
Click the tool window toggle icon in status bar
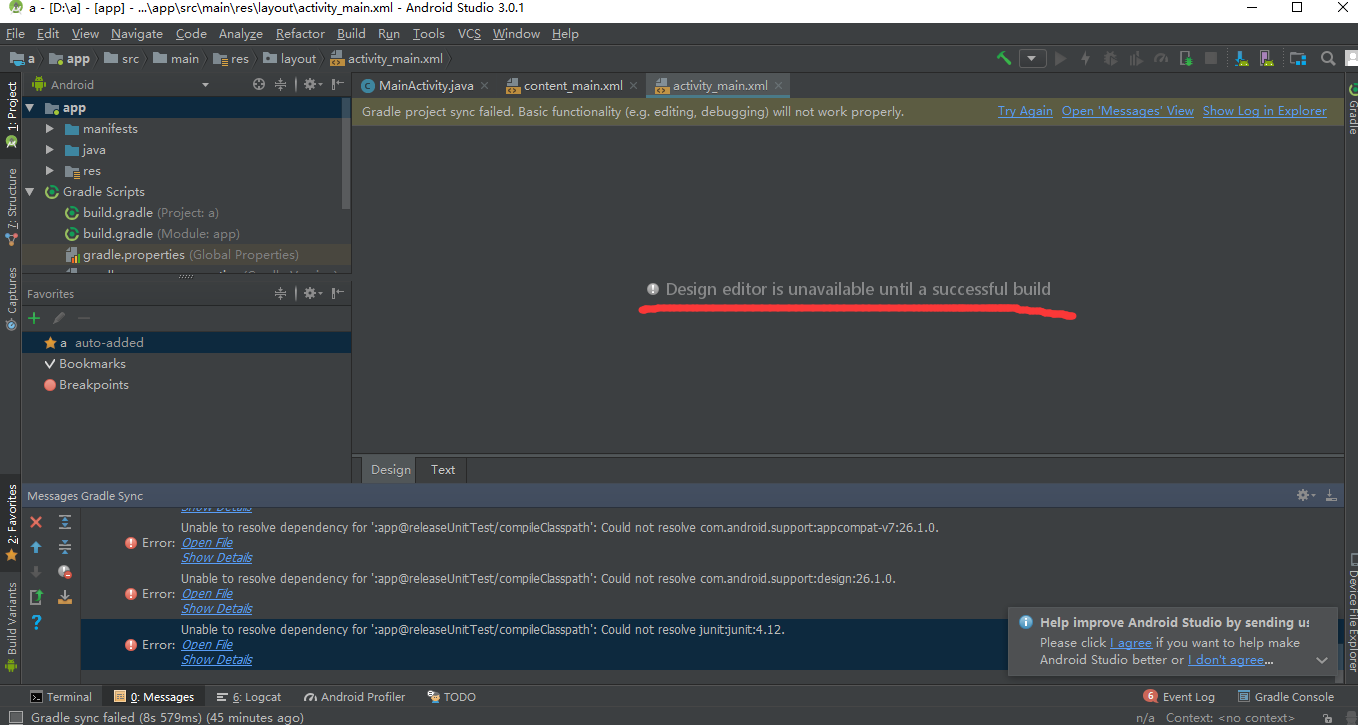pos(15,717)
